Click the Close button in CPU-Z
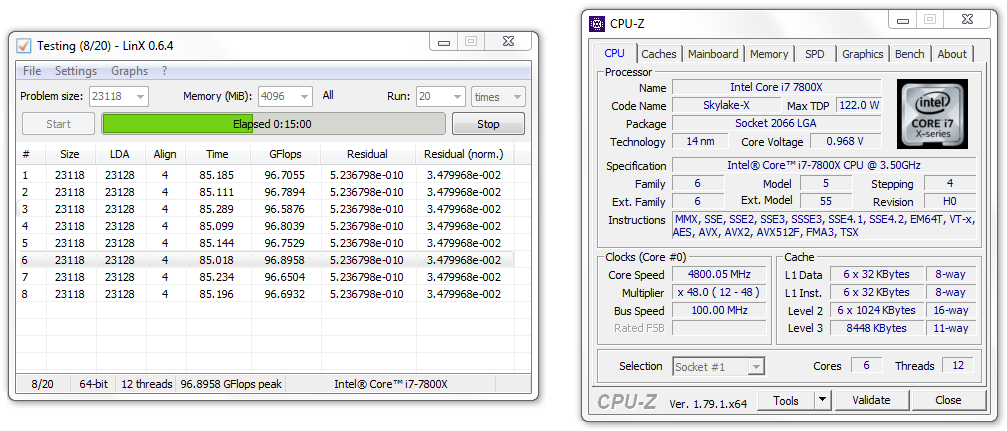 click(948, 401)
